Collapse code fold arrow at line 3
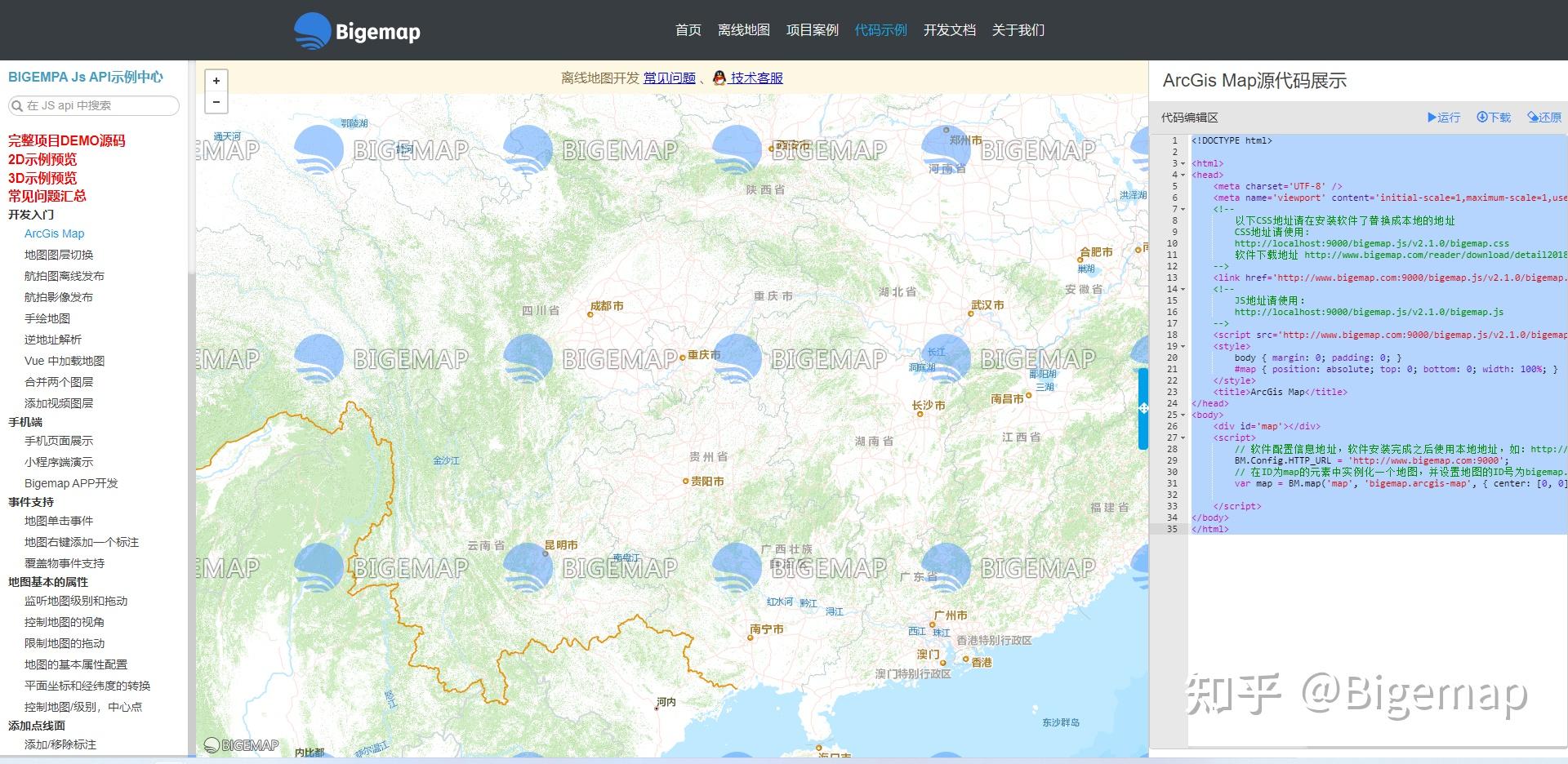This screenshot has height=764, width=1568. 1183,163
